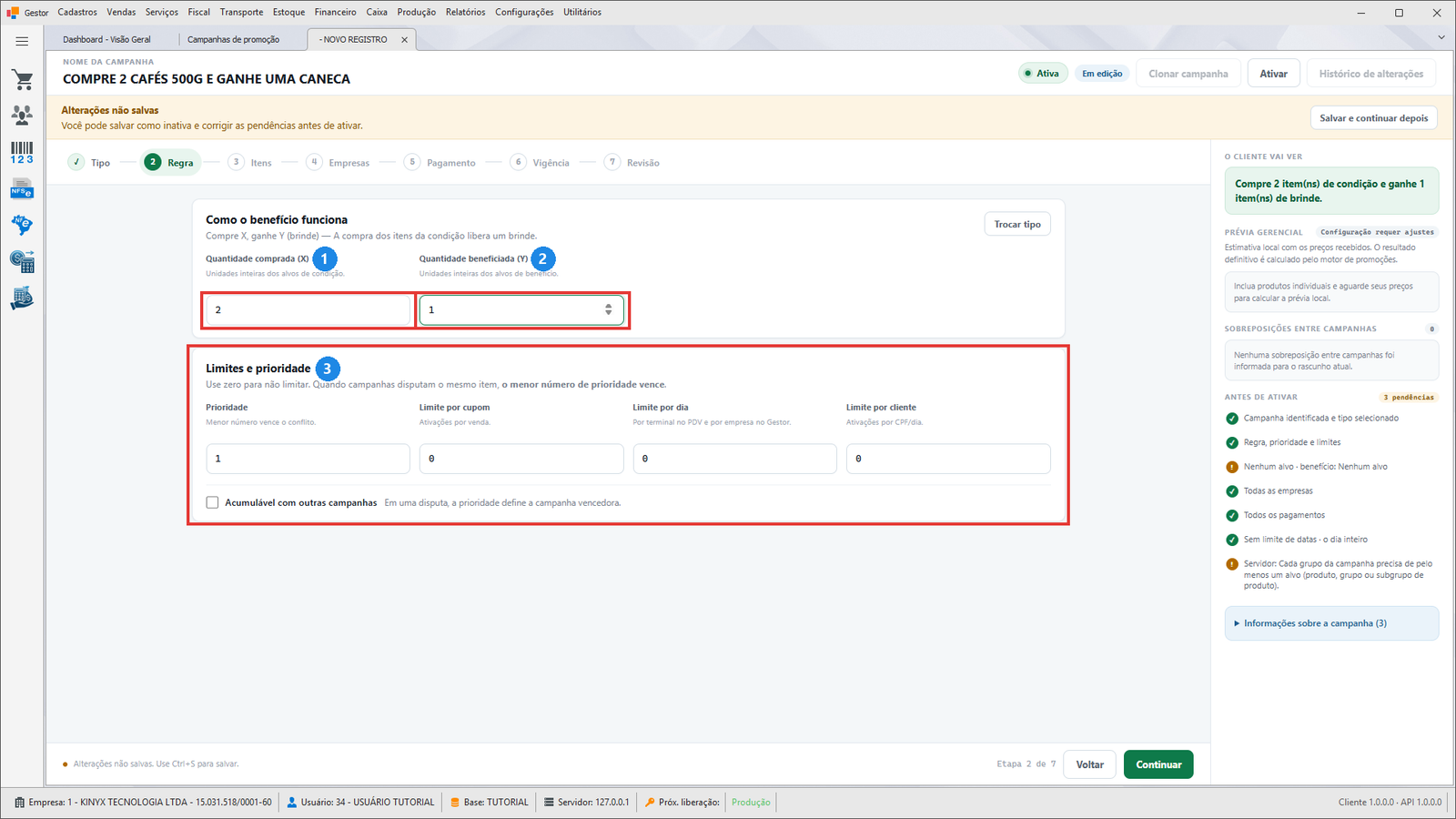Viewport: 1456px width, 819px height.
Task: Click the campaign name field
Action: 207,79
